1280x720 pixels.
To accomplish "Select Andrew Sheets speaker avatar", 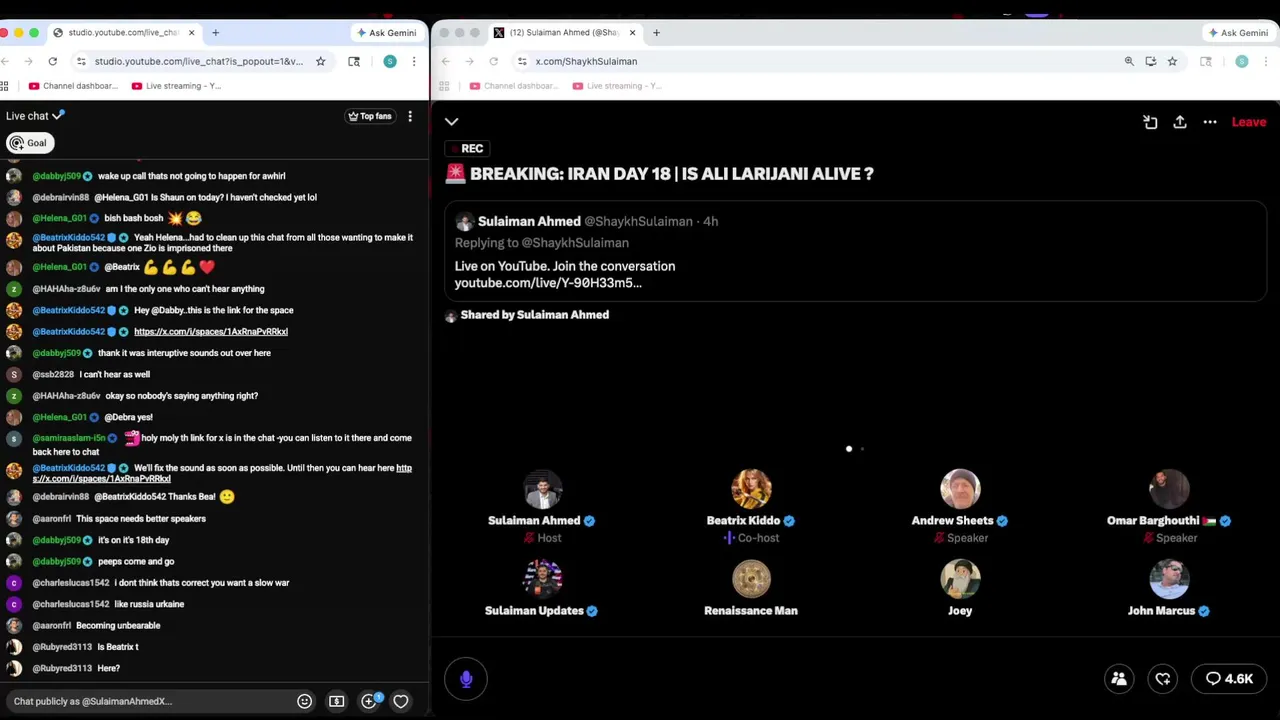I will coord(960,489).
